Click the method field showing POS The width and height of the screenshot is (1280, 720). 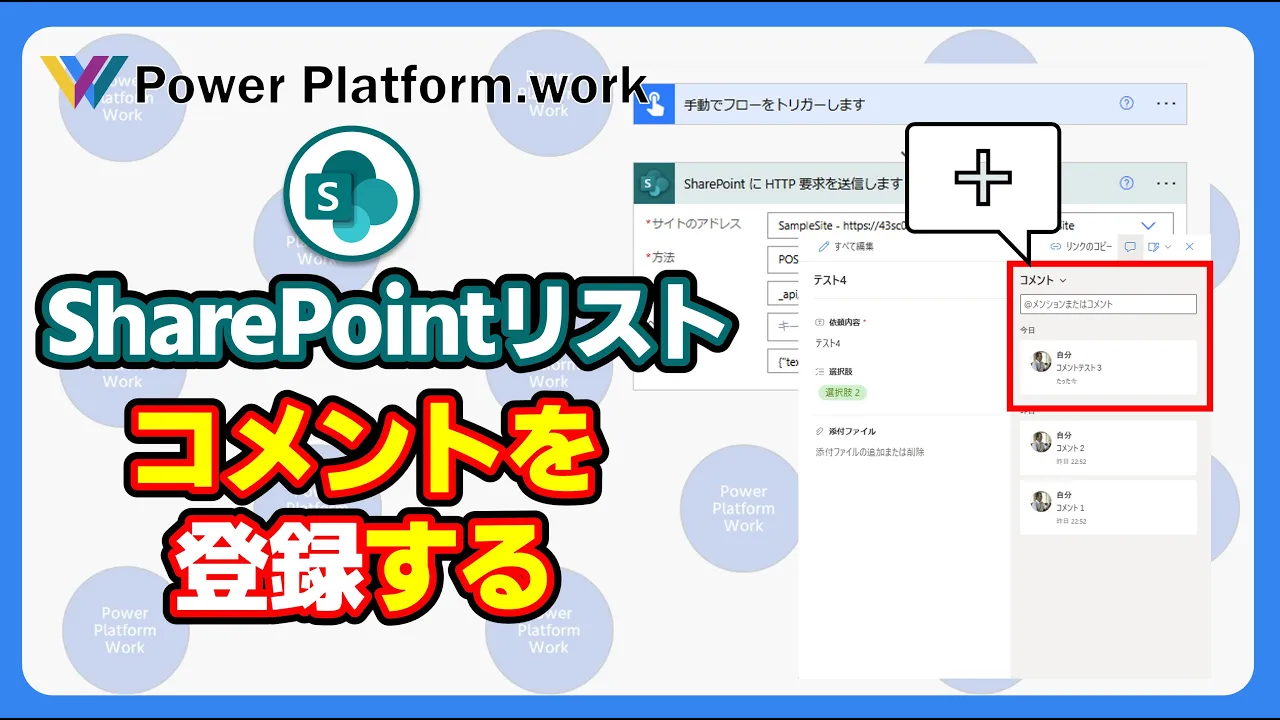point(782,260)
